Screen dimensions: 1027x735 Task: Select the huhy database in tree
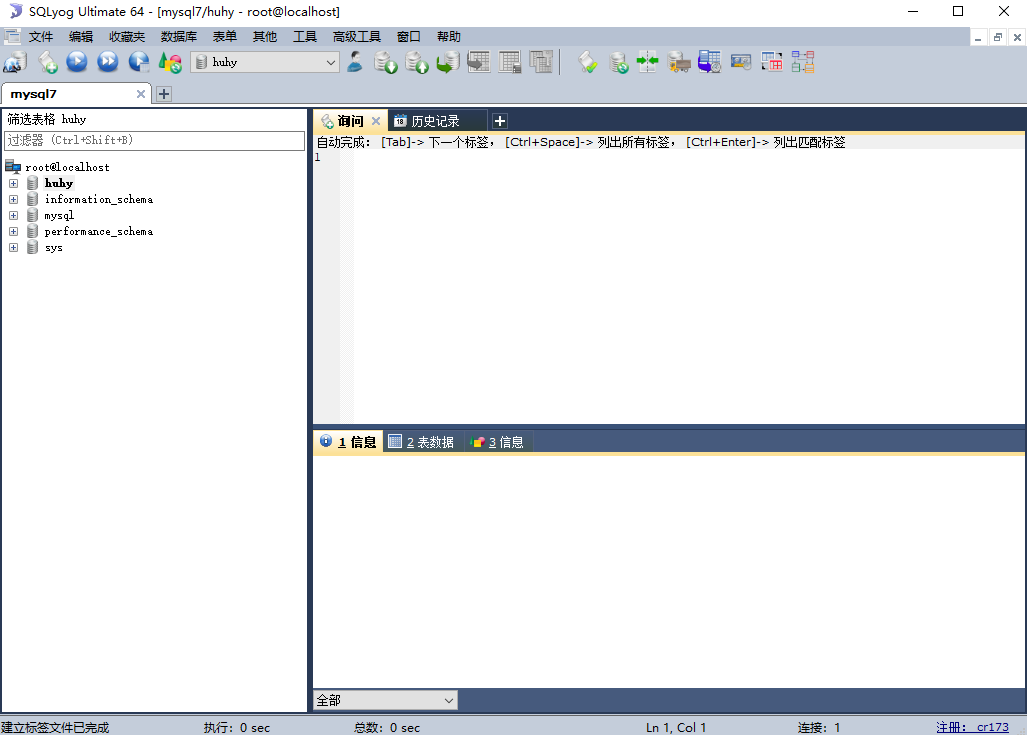[x=58, y=183]
